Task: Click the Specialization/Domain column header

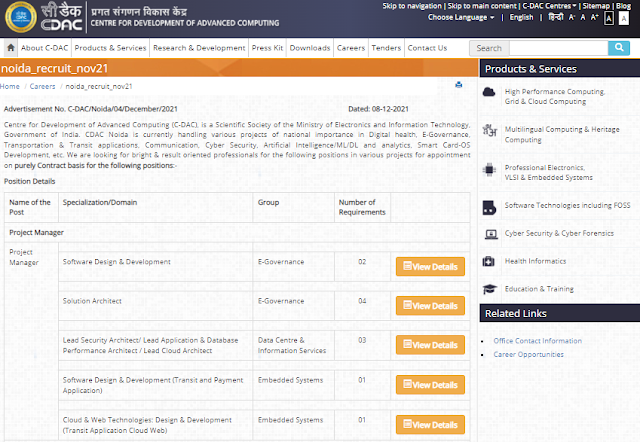Action: click(x=156, y=207)
